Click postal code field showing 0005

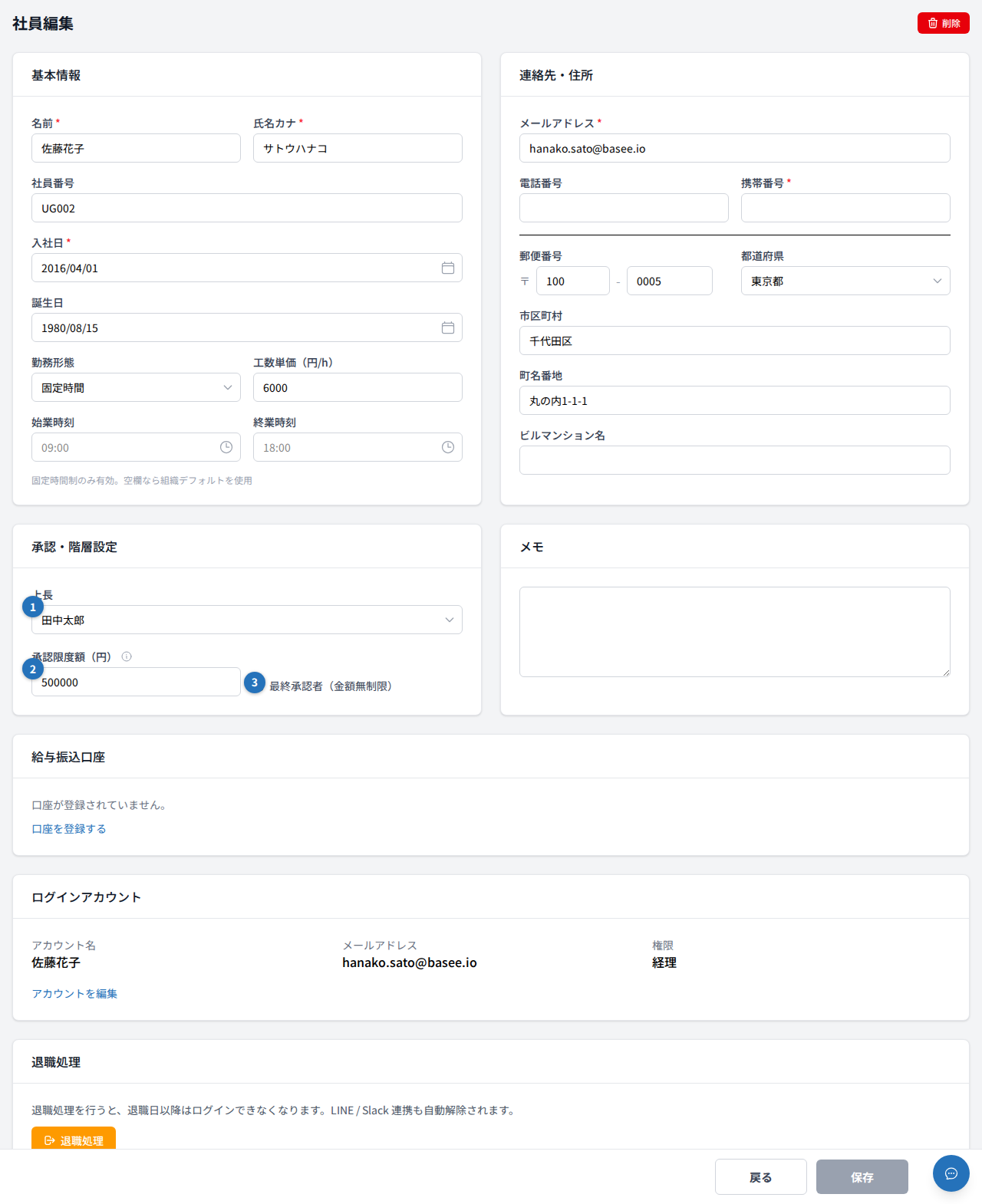670,281
